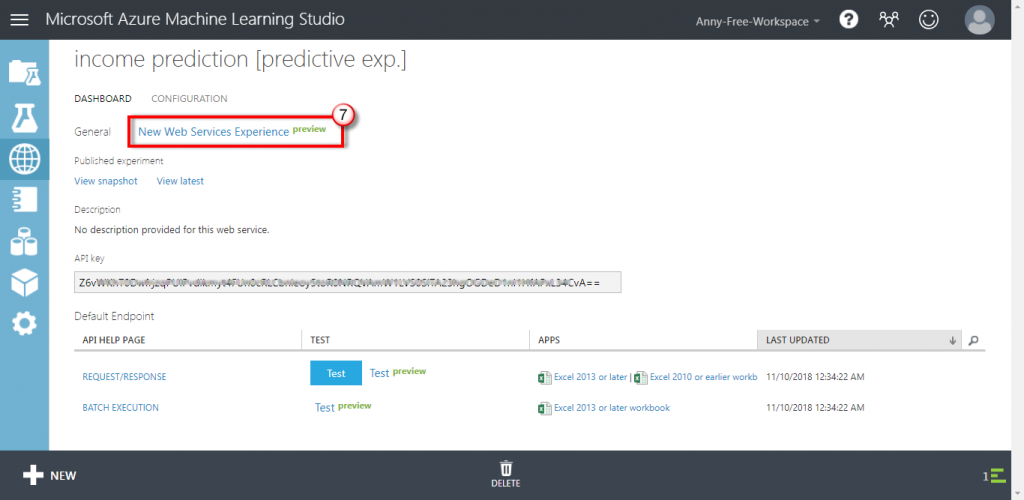Open the Notebooks sidebar icon
Image resolution: width=1024 pixels, height=500 pixels.
tap(24, 200)
